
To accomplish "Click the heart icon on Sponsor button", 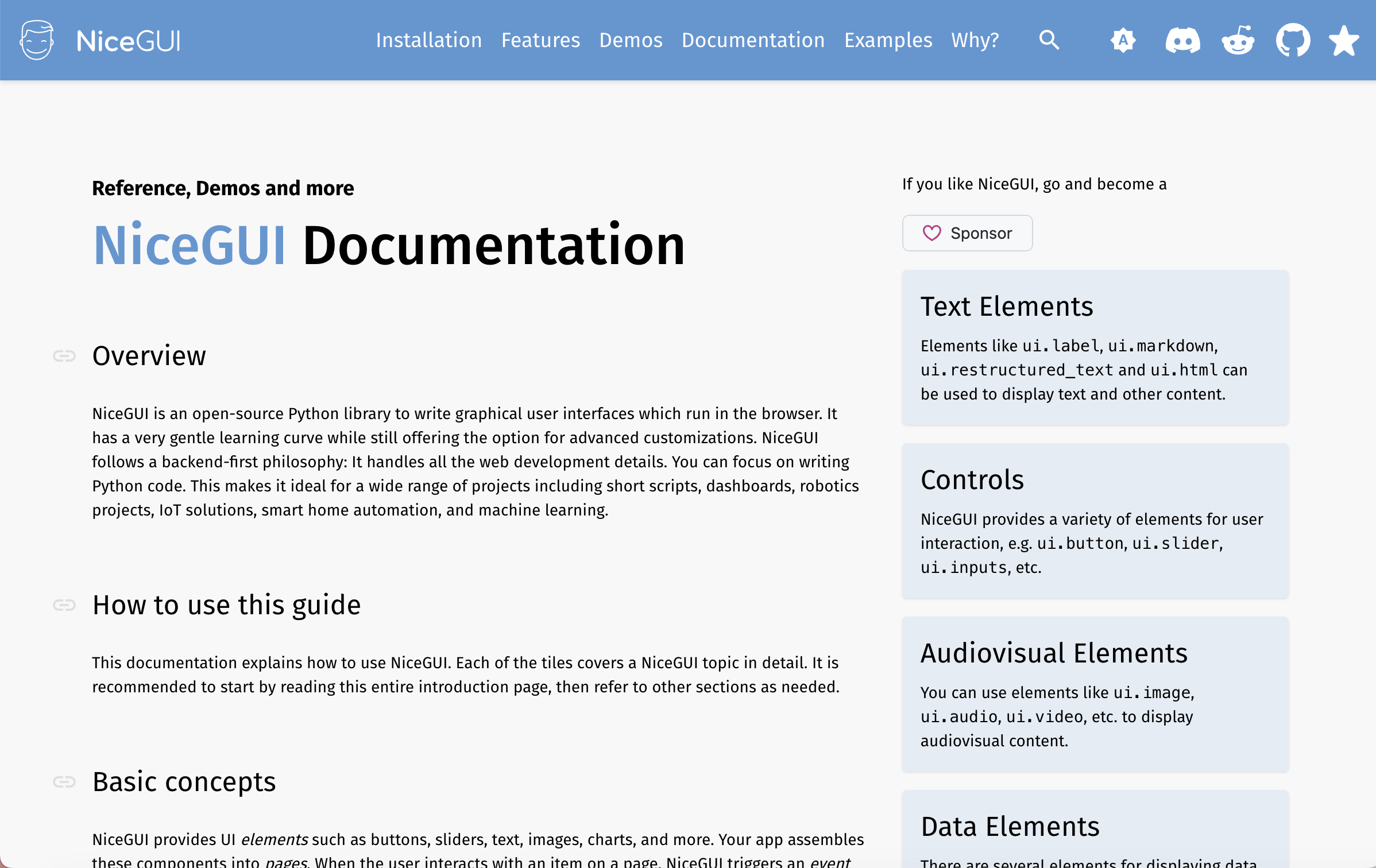I will coord(931,233).
